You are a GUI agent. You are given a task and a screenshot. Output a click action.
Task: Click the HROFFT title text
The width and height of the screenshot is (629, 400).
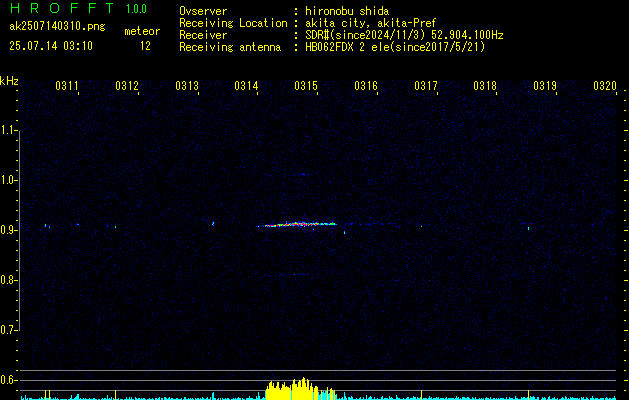pyautogui.click(x=61, y=9)
